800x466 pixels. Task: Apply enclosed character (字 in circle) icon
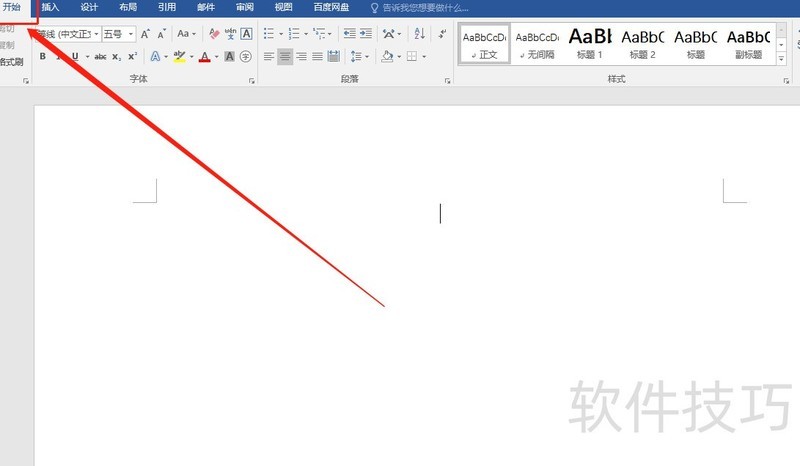pyautogui.click(x=245, y=56)
